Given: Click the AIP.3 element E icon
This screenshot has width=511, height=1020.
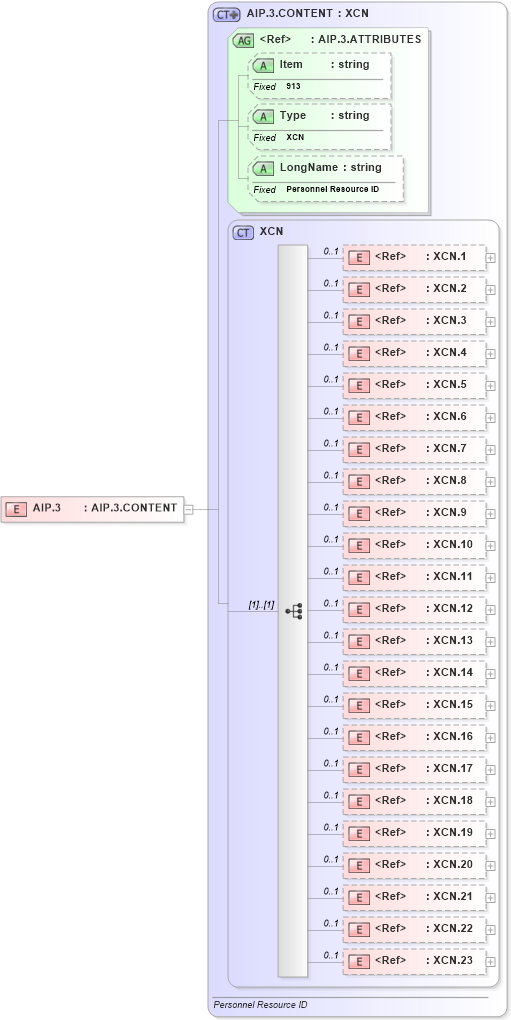Looking at the screenshot, I should (16, 509).
